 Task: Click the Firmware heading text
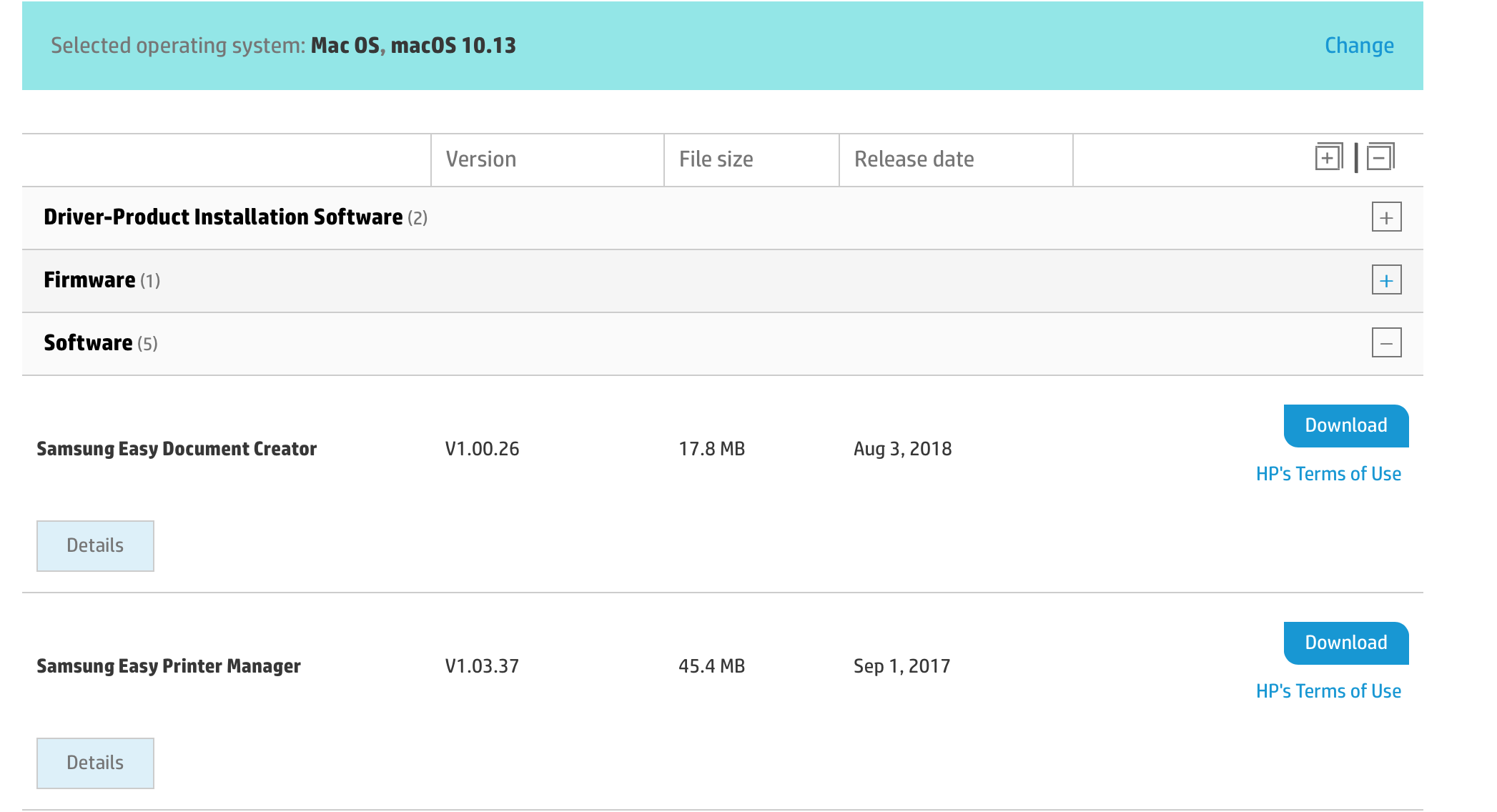pyautogui.click(x=89, y=280)
